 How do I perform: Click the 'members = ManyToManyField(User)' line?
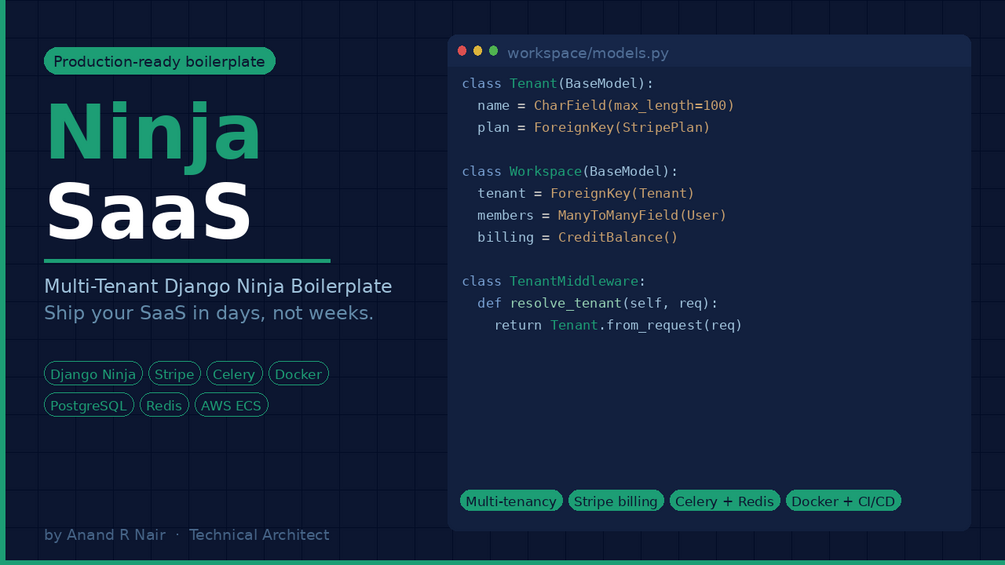(x=602, y=215)
